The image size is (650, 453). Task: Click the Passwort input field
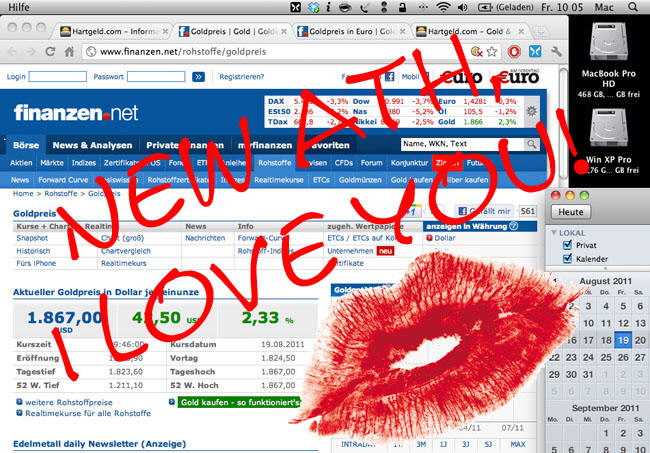pyautogui.click(x=156, y=77)
